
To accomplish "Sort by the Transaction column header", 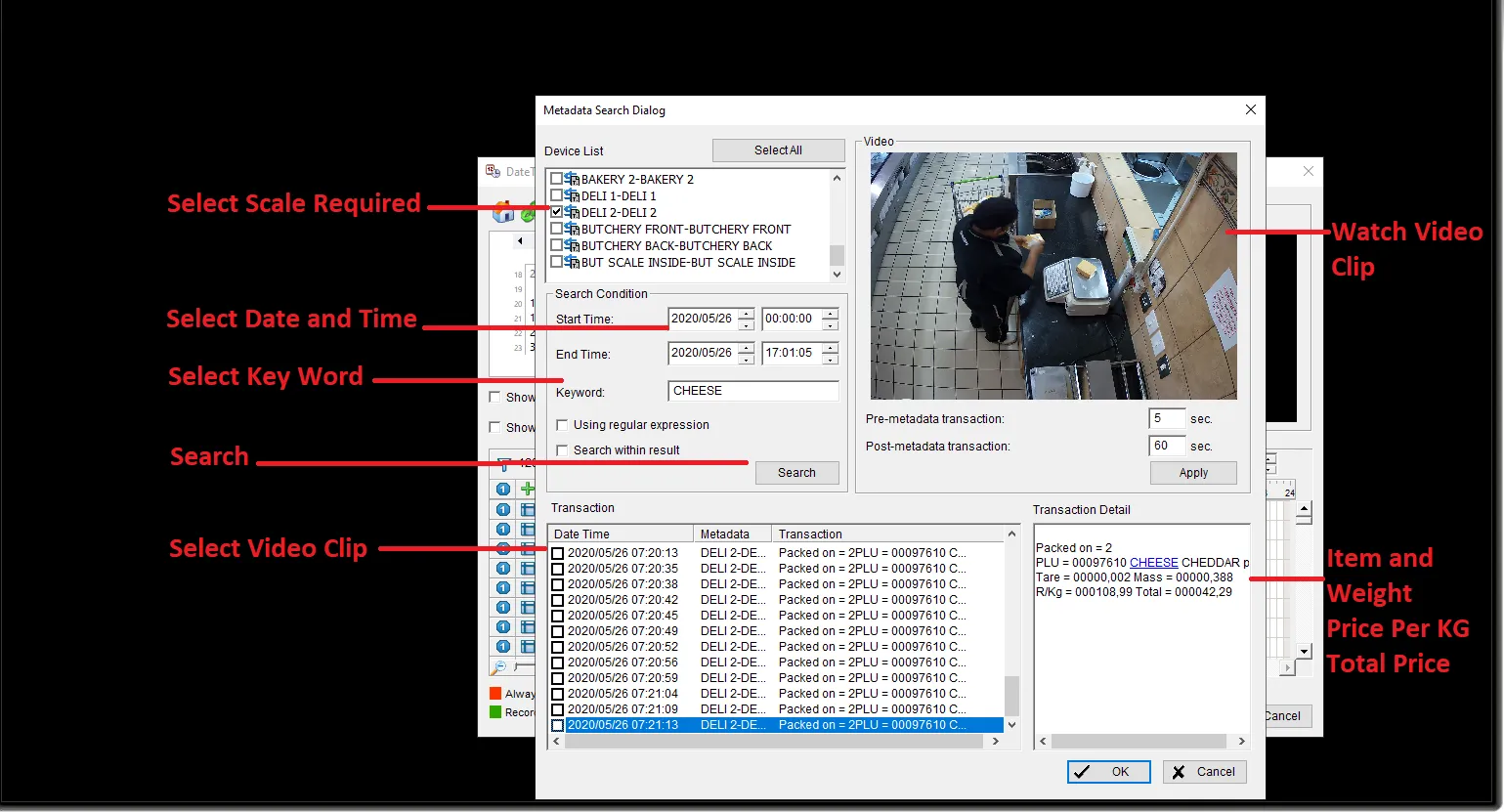I will coord(887,534).
